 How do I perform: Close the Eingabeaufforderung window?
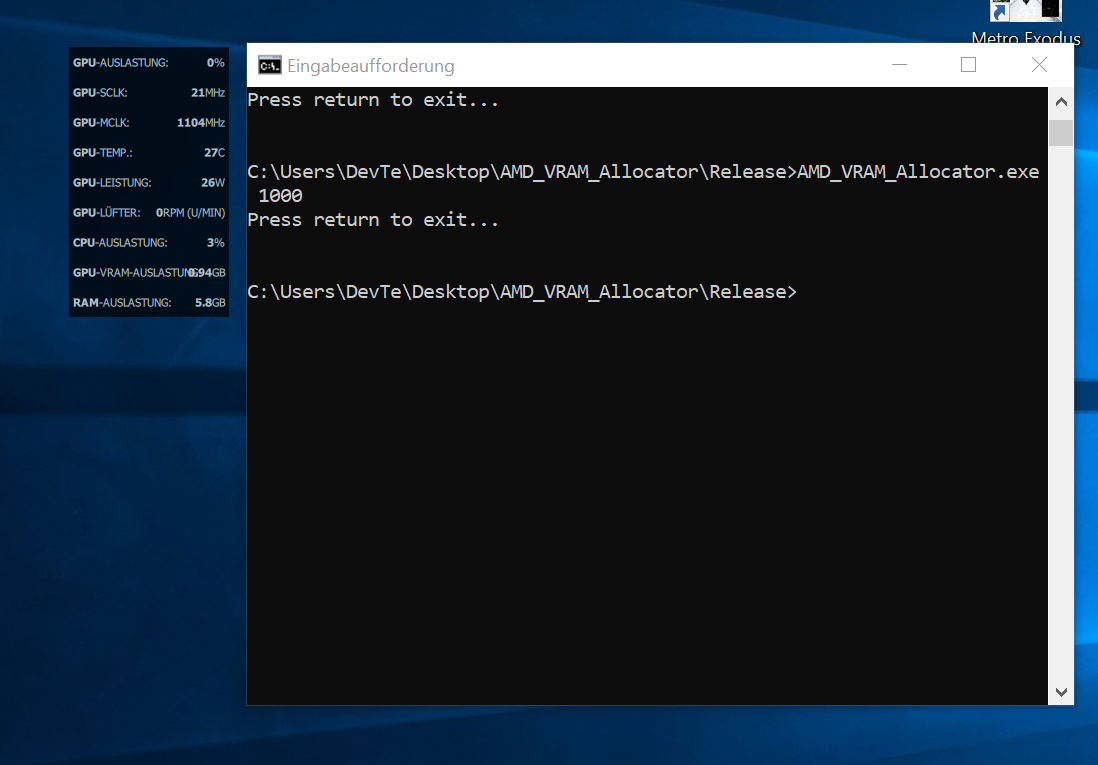[1039, 65]
